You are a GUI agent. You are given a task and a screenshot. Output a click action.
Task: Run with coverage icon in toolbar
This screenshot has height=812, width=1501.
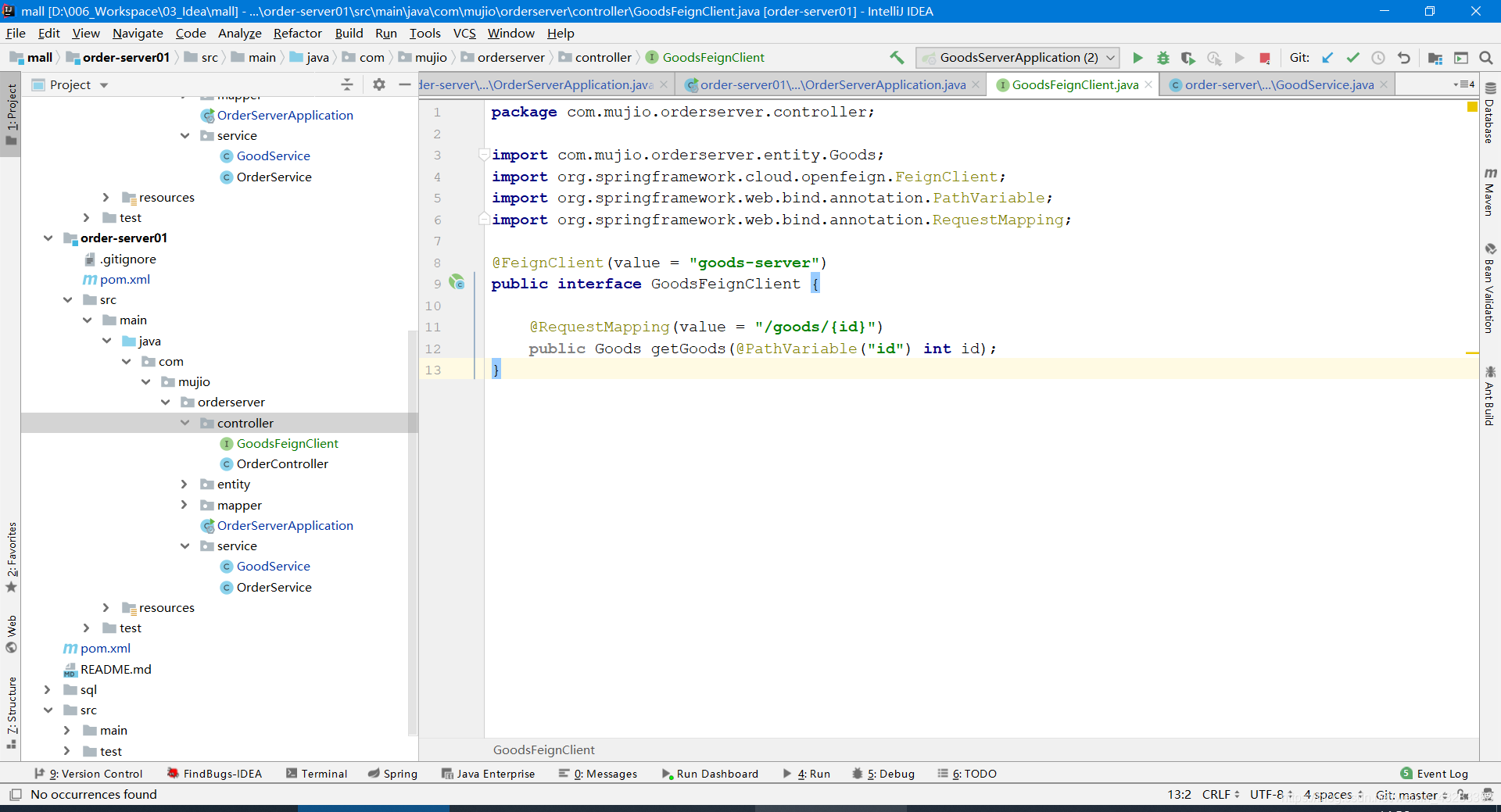pos(1188,58)
